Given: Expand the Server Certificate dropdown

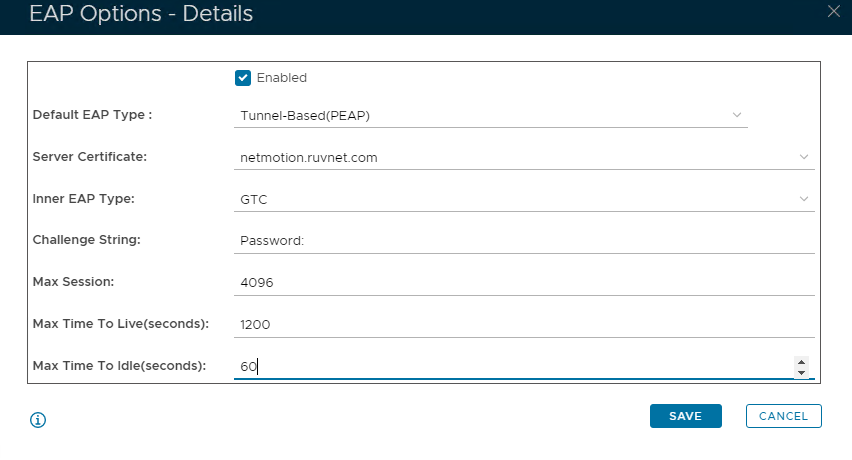Looking at the screenshot, I should pos(525,157).
